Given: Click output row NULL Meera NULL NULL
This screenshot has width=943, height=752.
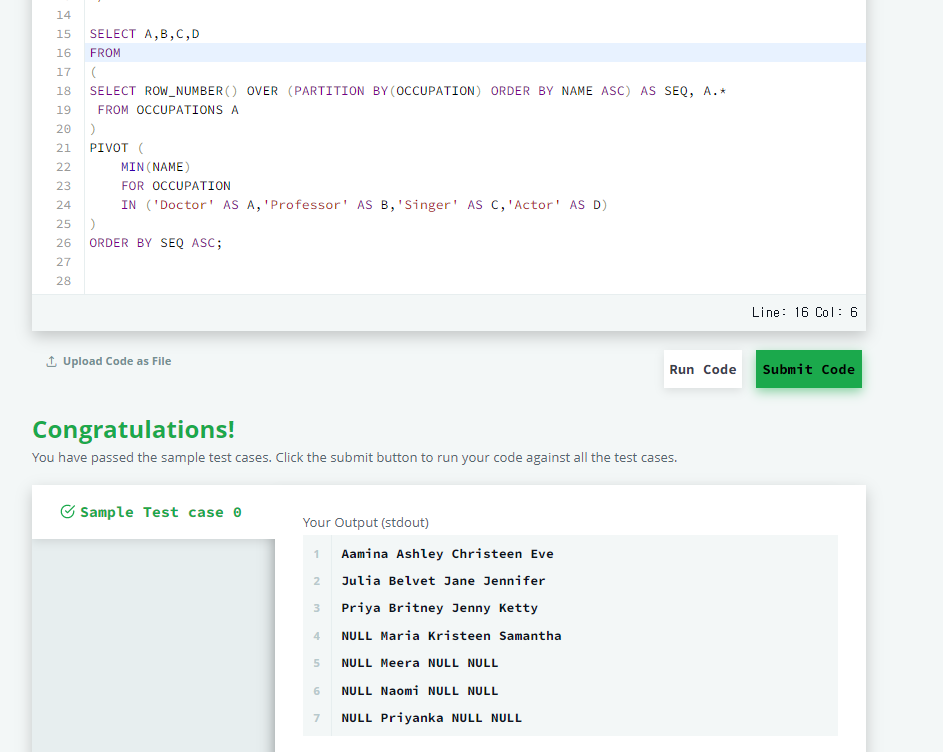Looking at the screenshot, I should pos(420,663).
